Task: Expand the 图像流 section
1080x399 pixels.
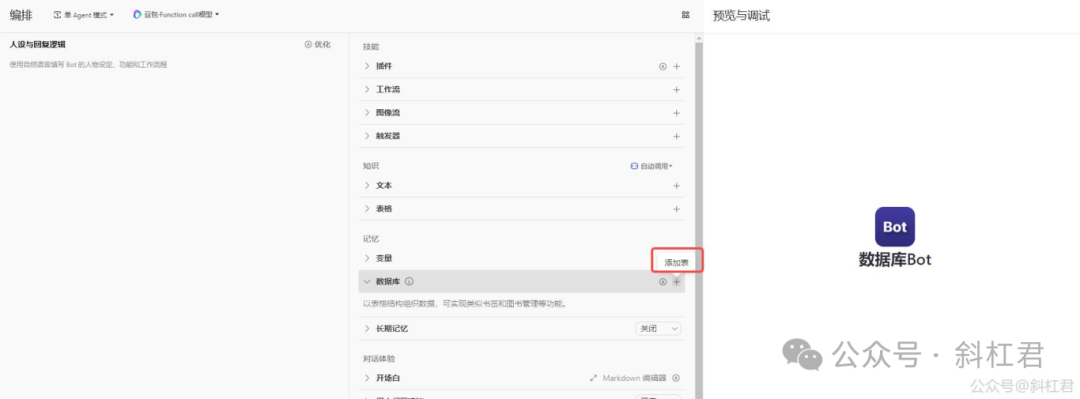Action: click(x=367, y=113)
